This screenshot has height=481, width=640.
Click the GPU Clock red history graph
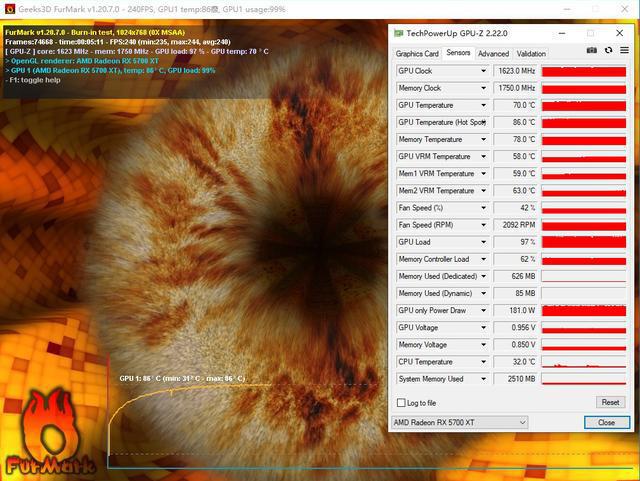(584, 71)
